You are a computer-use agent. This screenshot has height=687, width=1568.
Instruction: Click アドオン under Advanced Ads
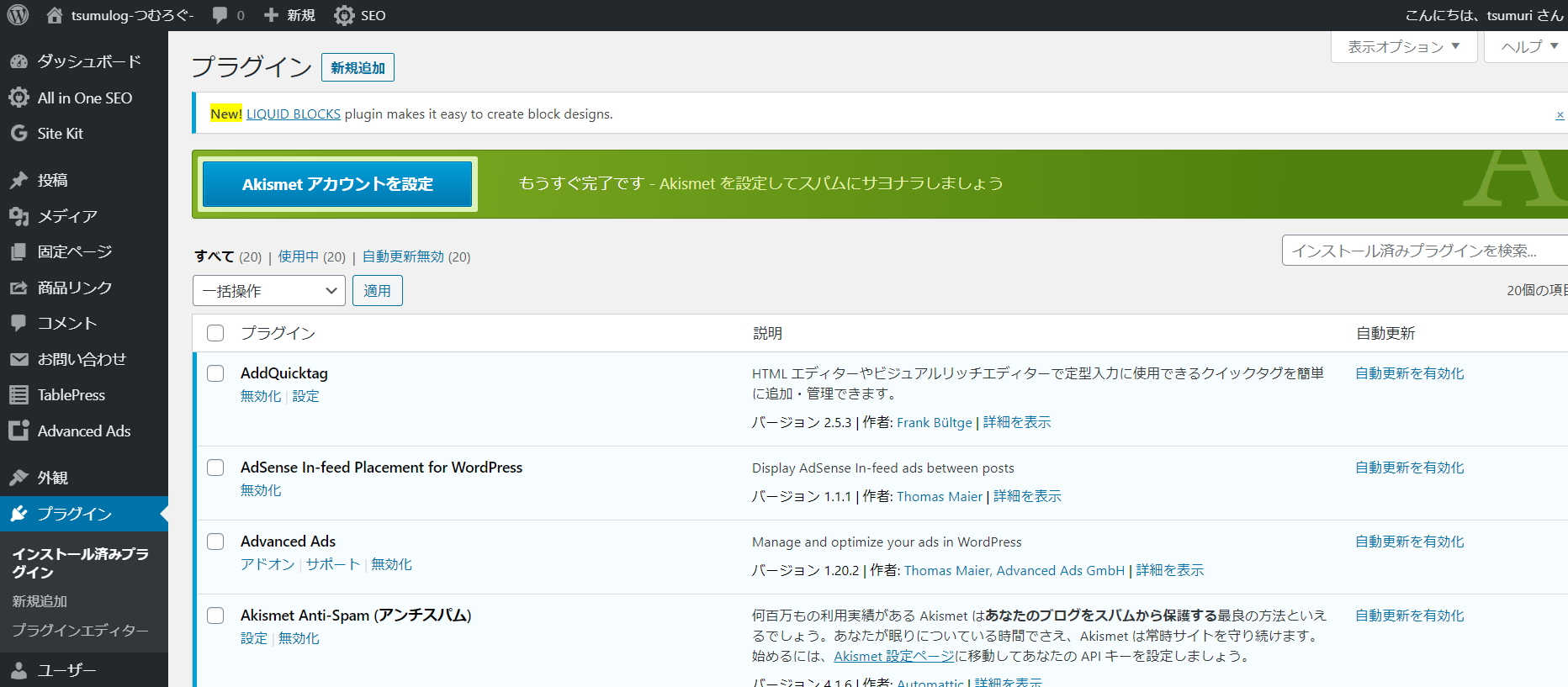click(268, 564)
